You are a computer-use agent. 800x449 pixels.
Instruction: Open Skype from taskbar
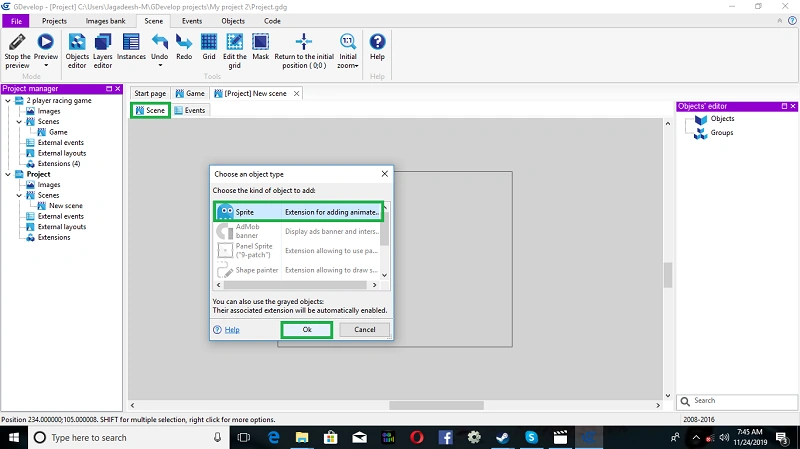531,437
